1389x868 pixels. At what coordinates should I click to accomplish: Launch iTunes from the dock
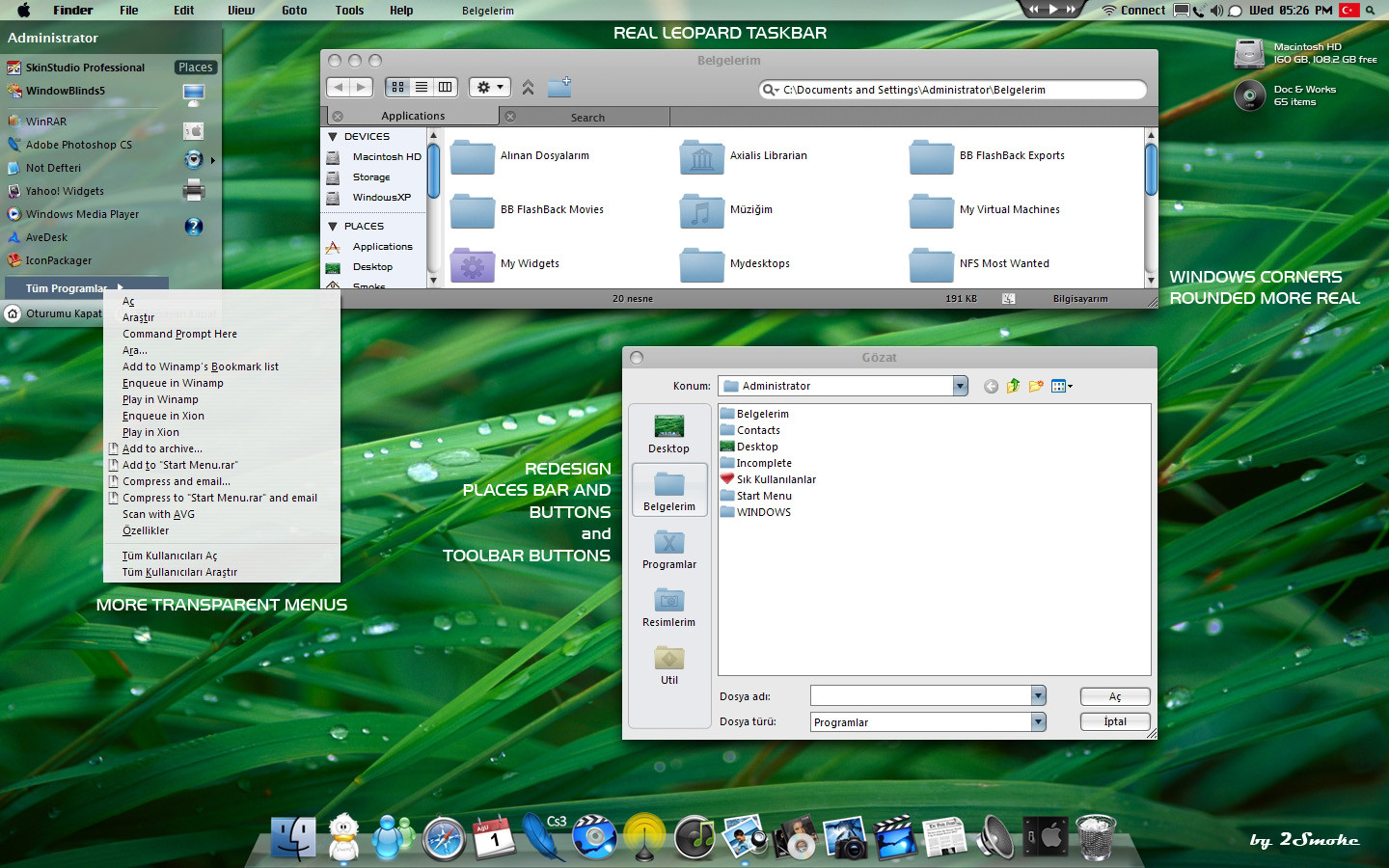[694, 837]
